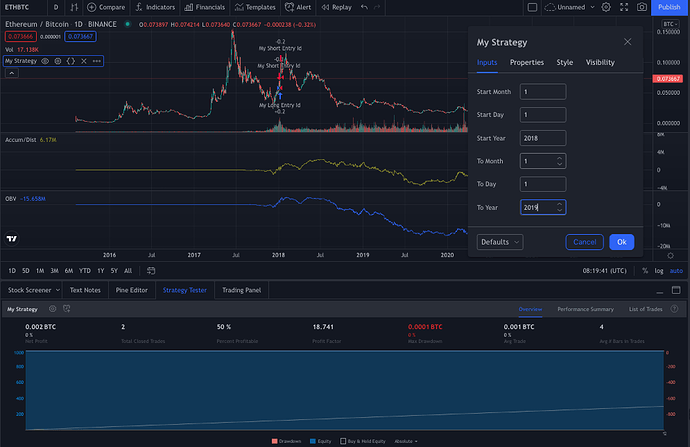Viewport: 690px width, 447px height.
Task: Toggle percent scale mode
Action: pyautogui.click(x=645, y=271)
